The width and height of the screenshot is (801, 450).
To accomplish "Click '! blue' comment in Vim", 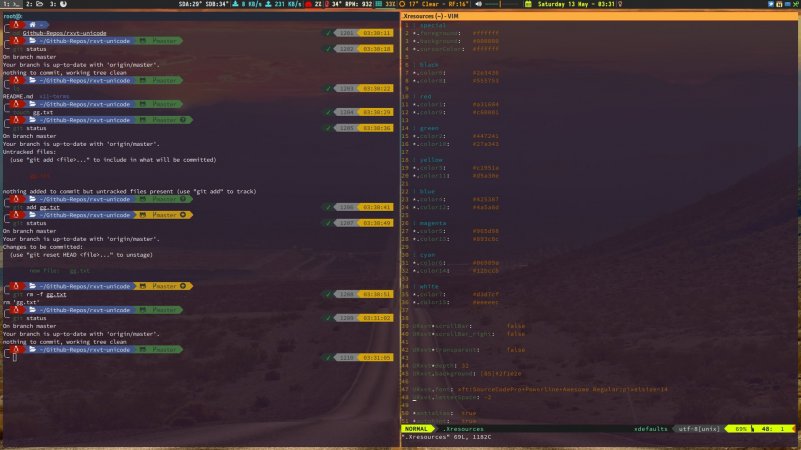I will coord(424,191).
